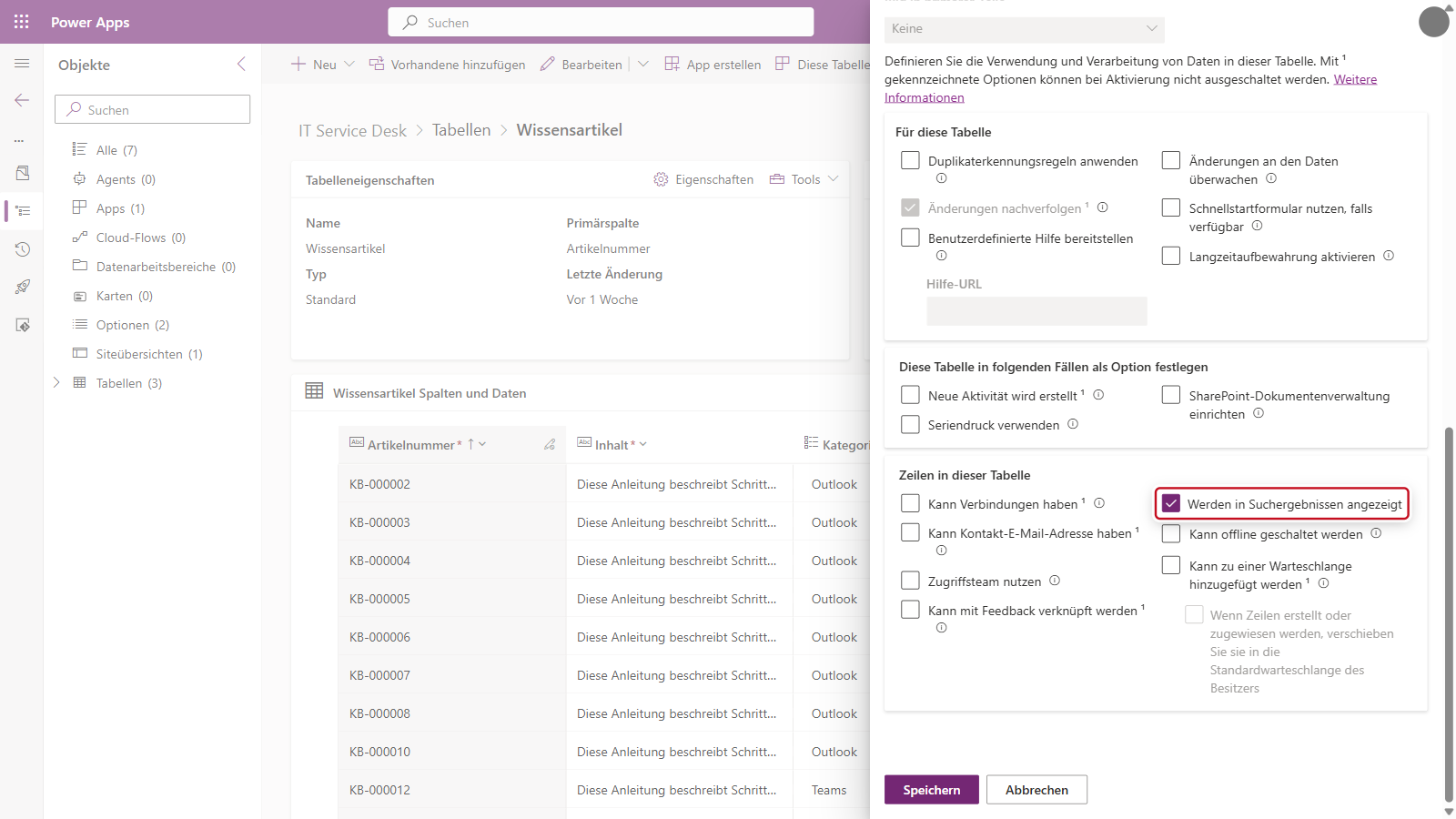This screenshot has width=1456, height=819.
Task: Open the Neu dropdown chevron
Action: tap(349, 64)
